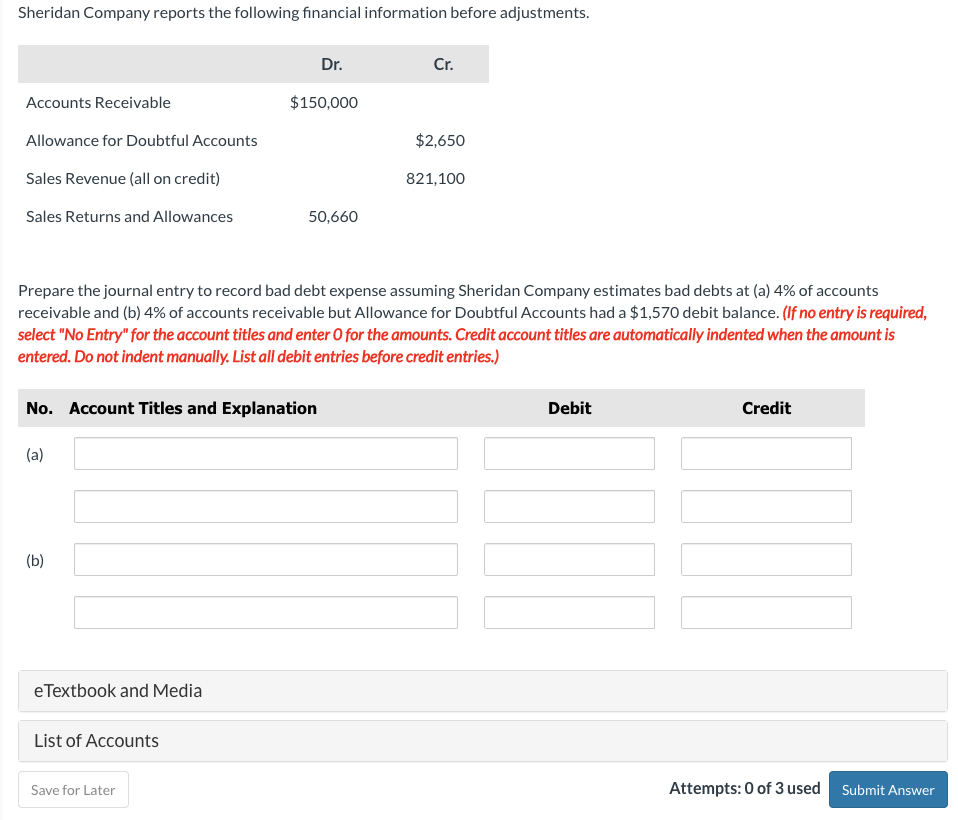958x820 pixels.
Task: Click the (b) entry number label
Action: click(x=35, y=560)
